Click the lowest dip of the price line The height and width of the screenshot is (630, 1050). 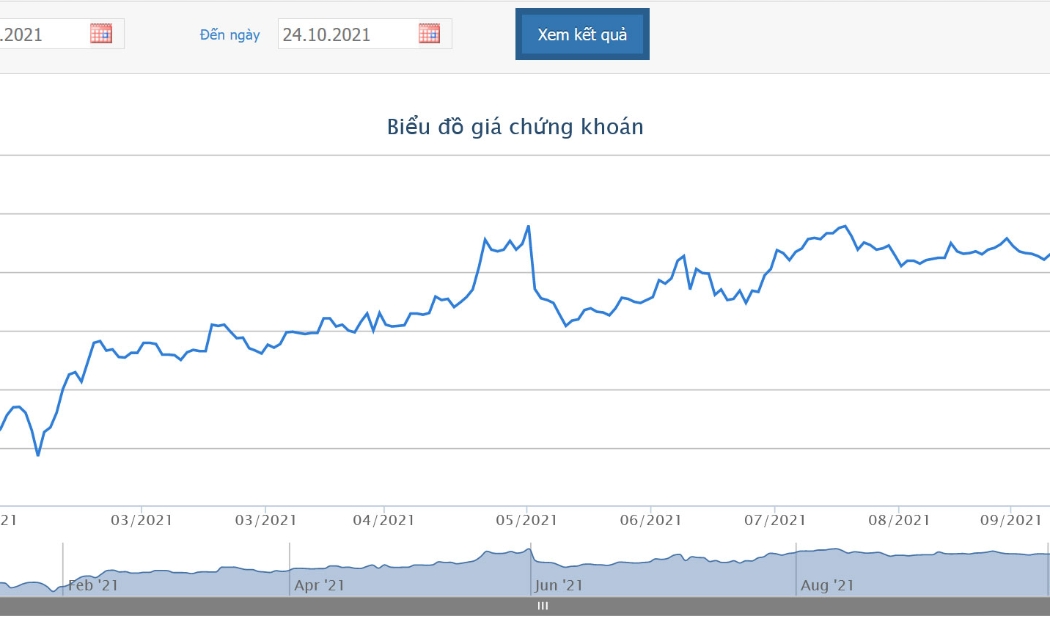click(38, 455)
